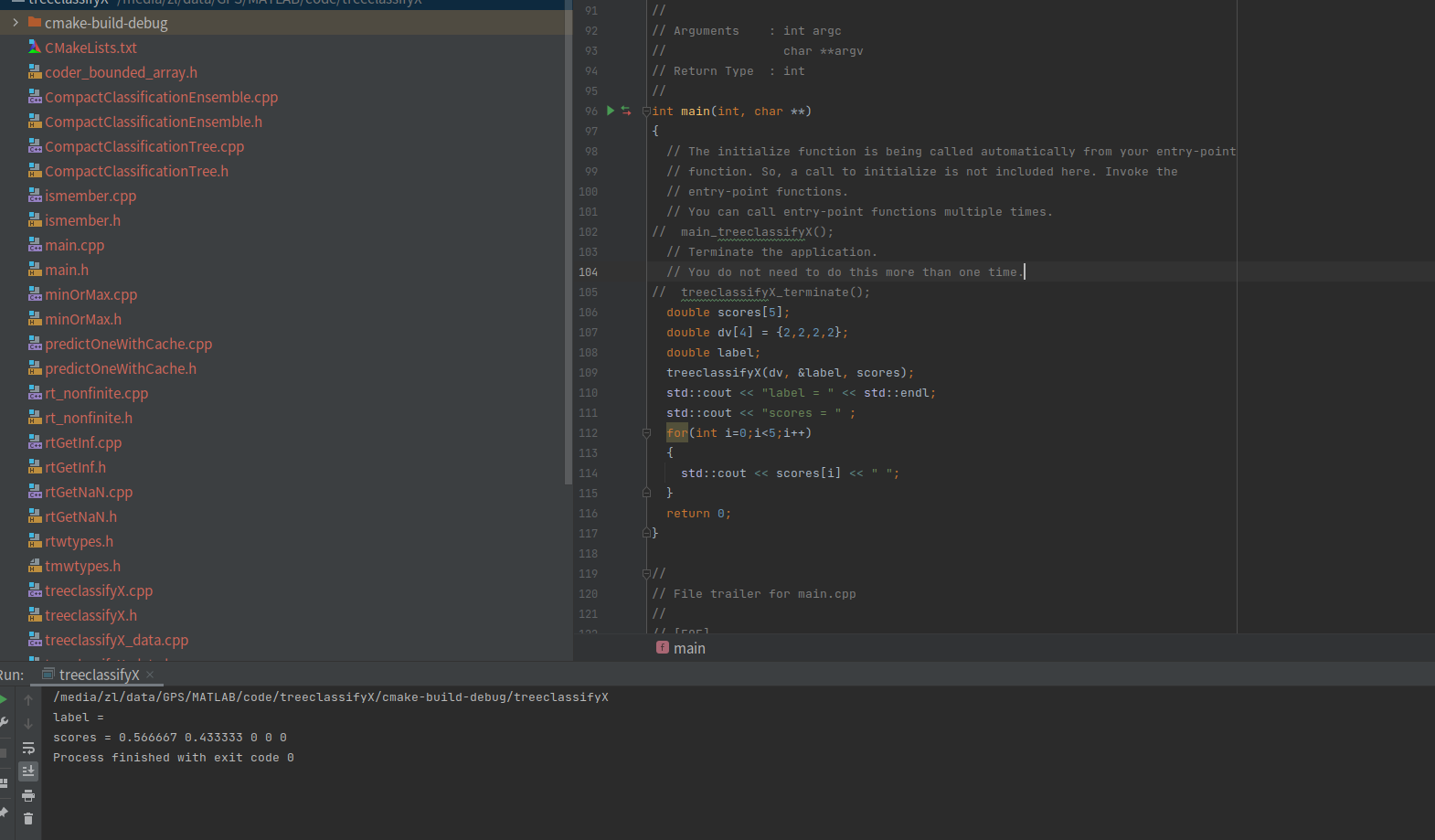Collapse the comment block fold at line 119
The width and height of the screenshot is (1435, 840).
coord(646,574)
